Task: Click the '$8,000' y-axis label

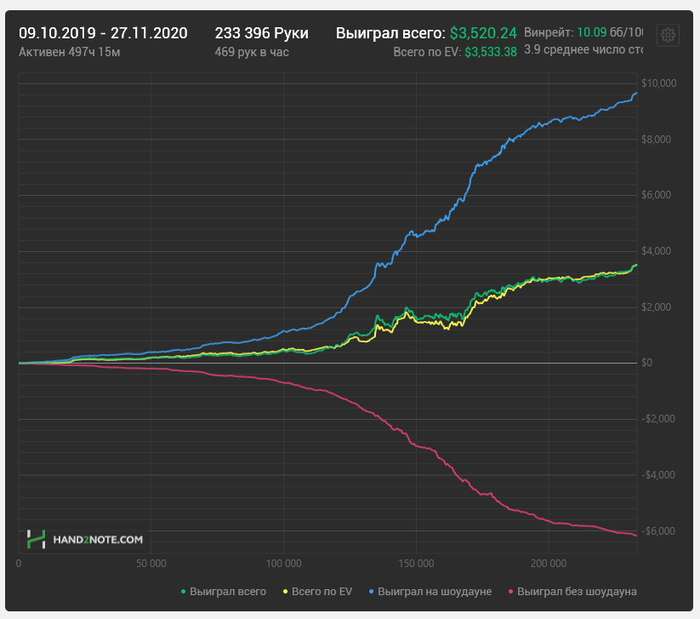Action: coord(656,139)
